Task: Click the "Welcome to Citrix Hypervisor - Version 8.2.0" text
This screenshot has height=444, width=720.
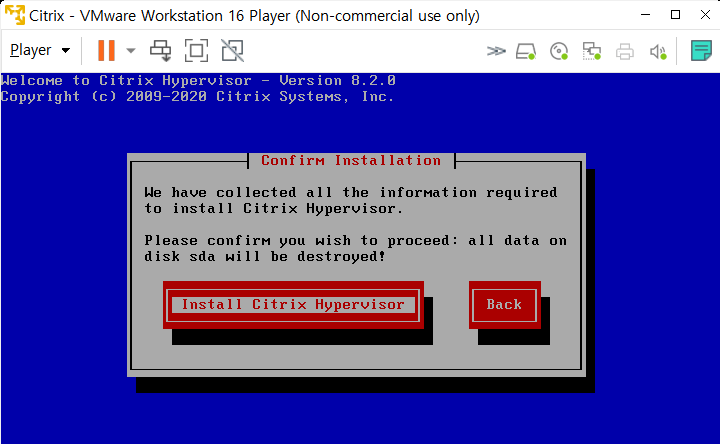Action: [x=198, y=80]
